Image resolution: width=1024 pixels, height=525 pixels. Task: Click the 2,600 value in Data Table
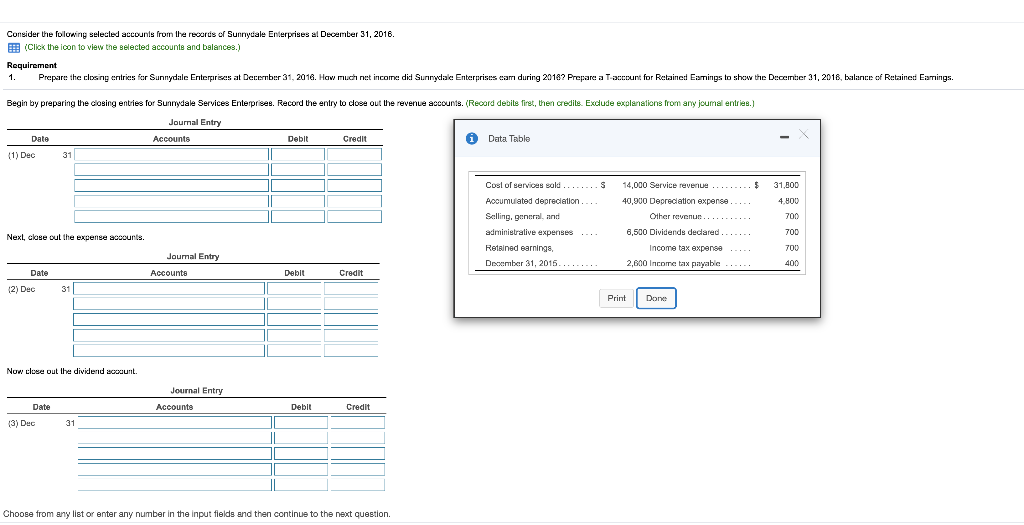(x=637, y=263)
